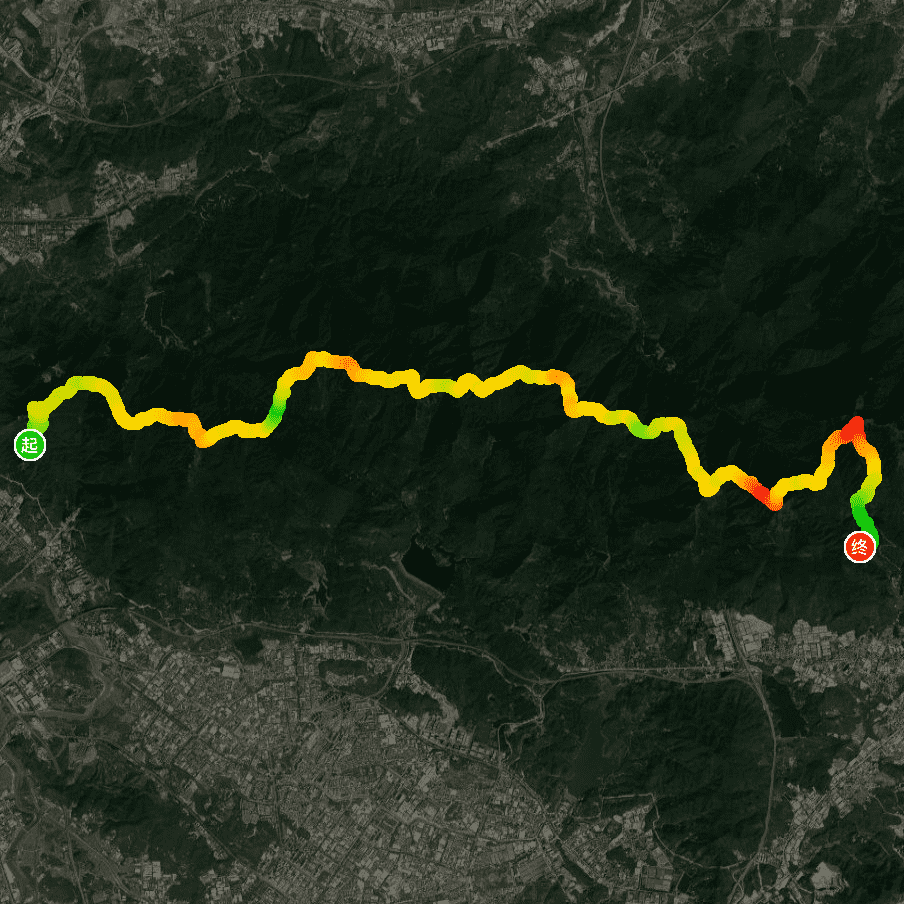This screenshot has height=904, width=904.
Task: Click the green 起 start marker
Action: (30, 445)
